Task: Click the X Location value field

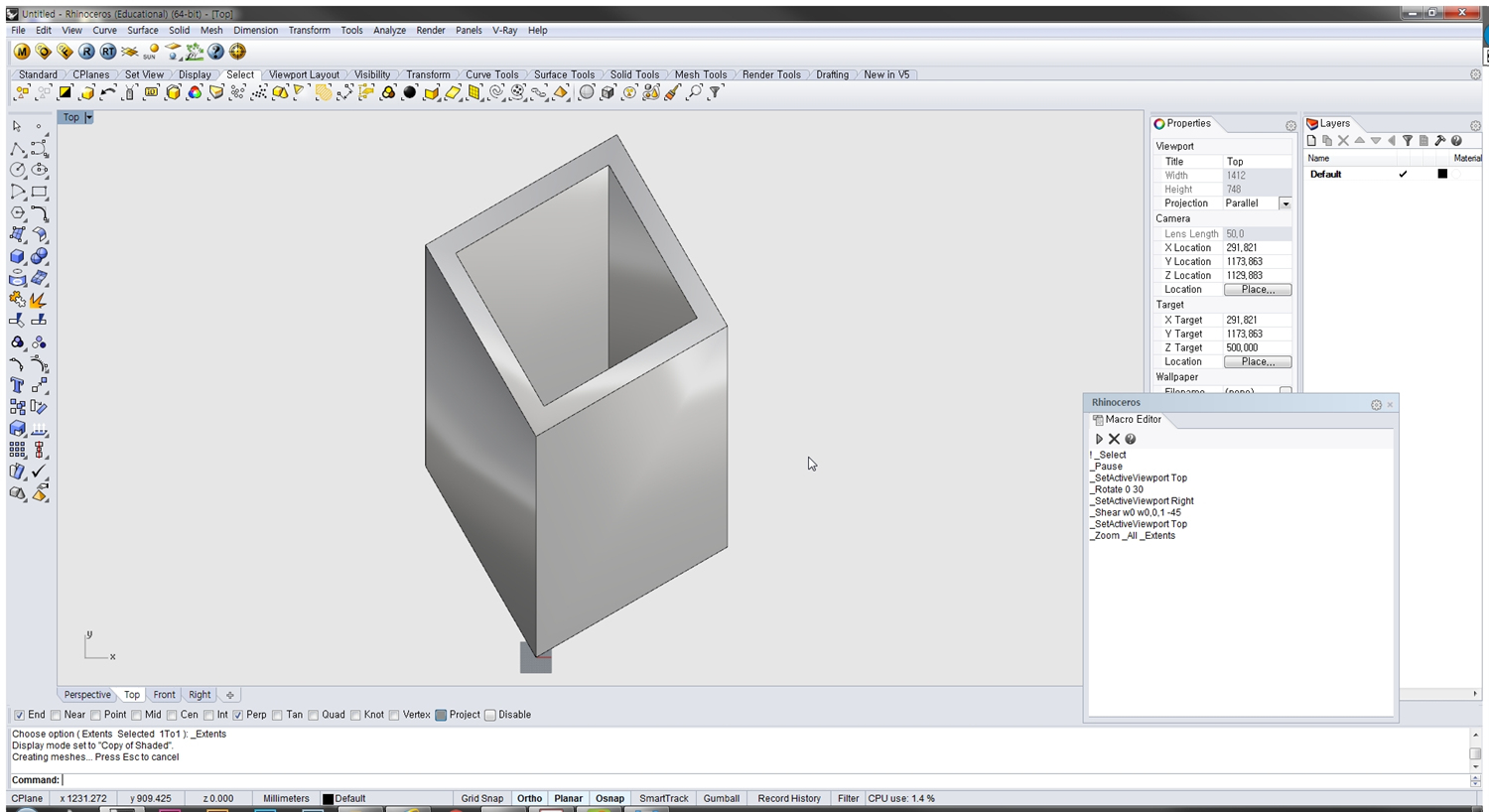Action: click(1257, 248)
